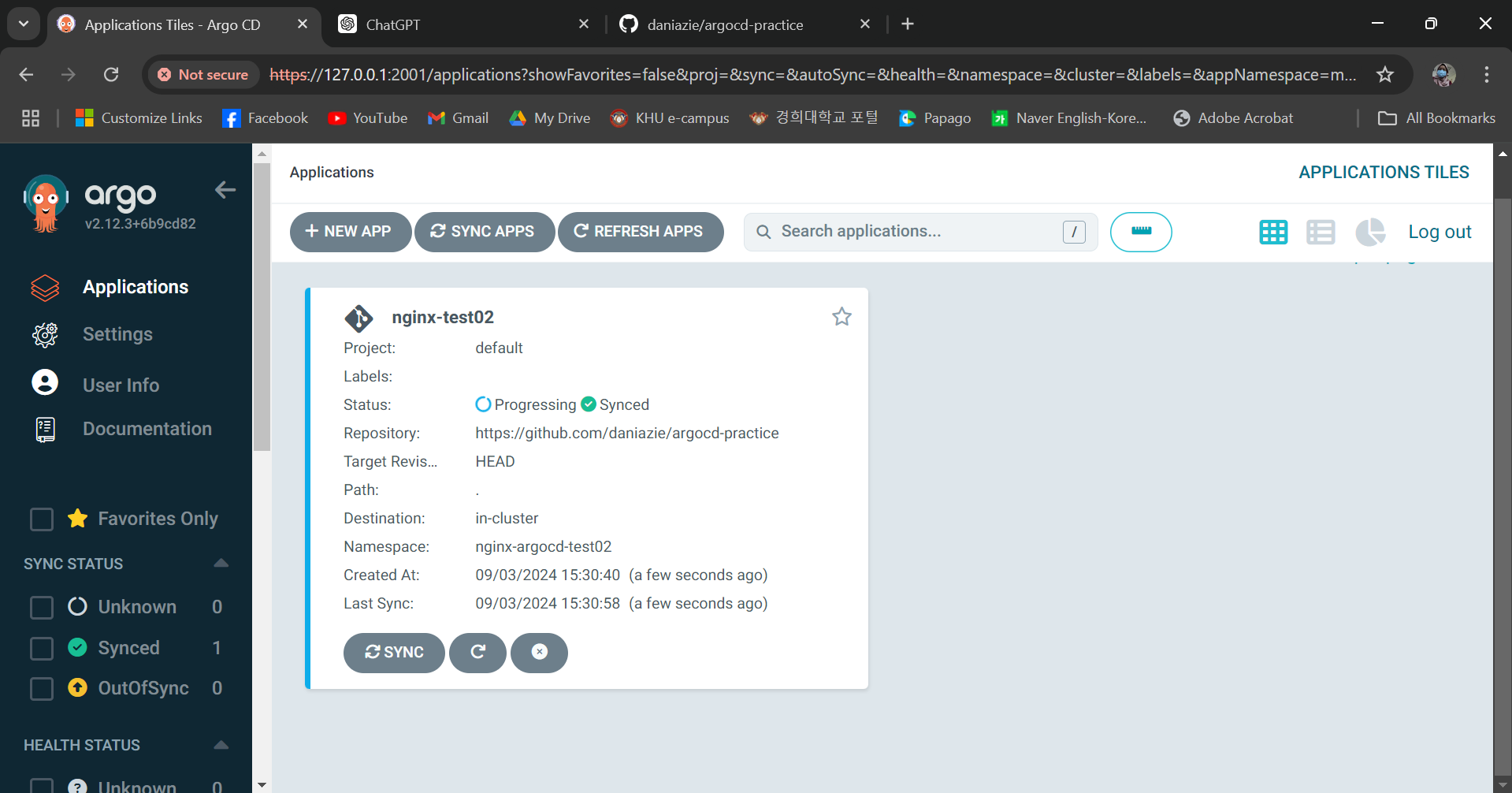
Task: Click the NEW APP button
Action: tap(350, 232)
